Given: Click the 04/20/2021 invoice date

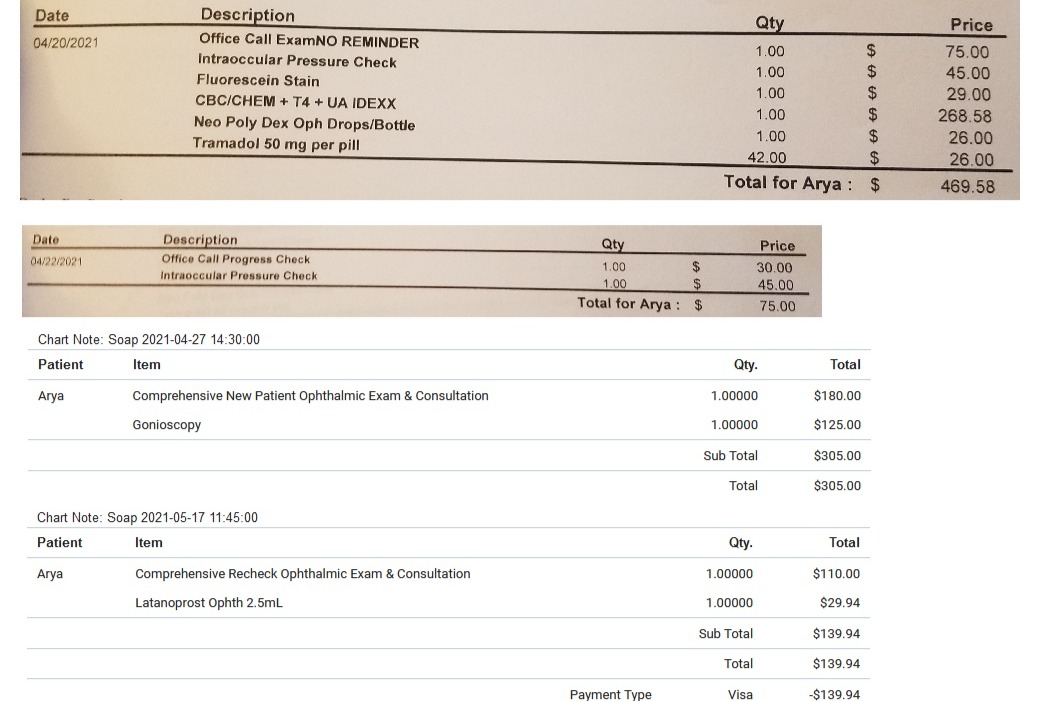Looking at the screenshot, I should (x=66, y=43).
